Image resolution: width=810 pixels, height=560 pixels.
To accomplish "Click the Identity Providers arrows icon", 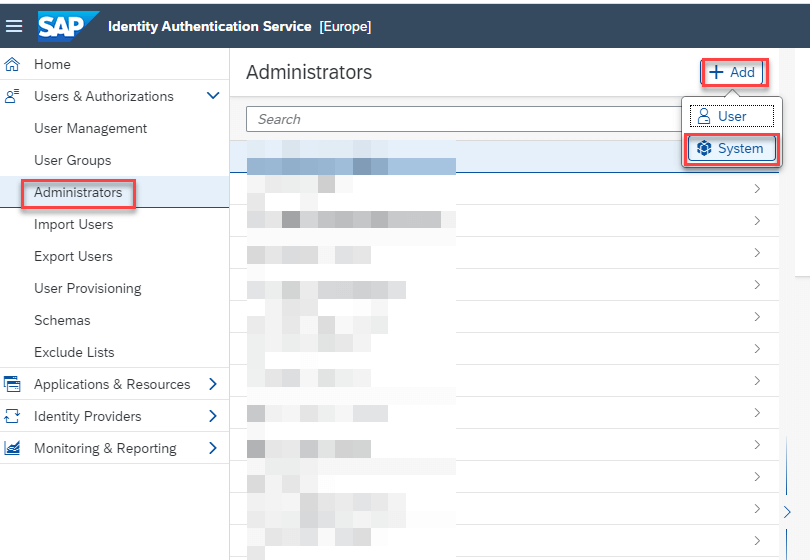I will coord(12,416).
